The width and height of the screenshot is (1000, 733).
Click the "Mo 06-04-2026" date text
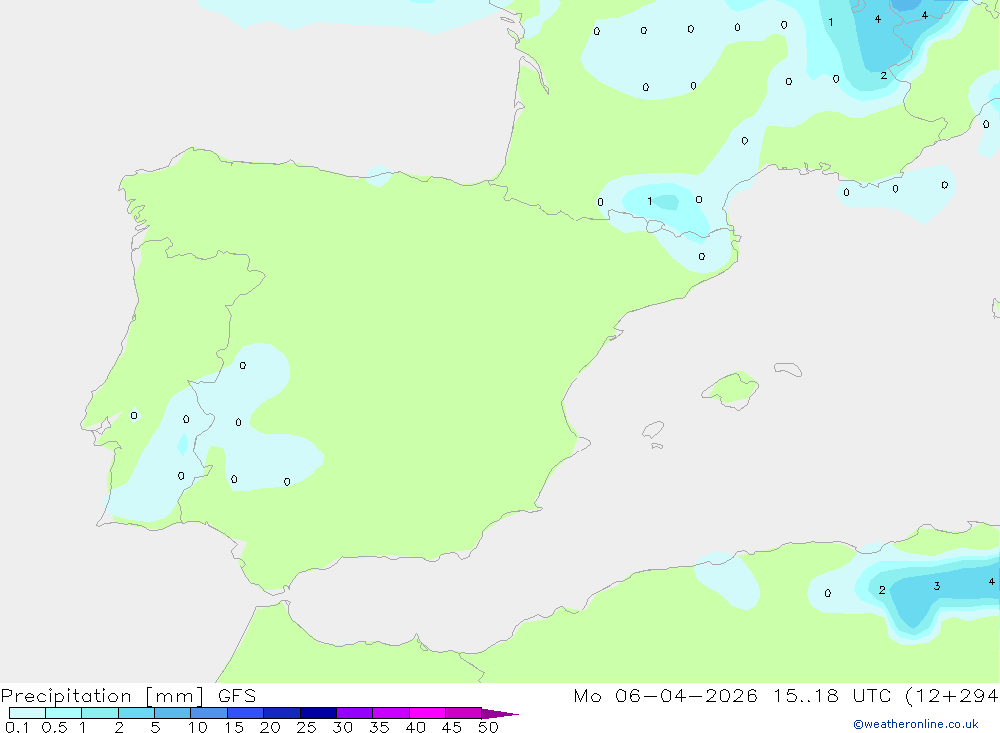(665, 696)
